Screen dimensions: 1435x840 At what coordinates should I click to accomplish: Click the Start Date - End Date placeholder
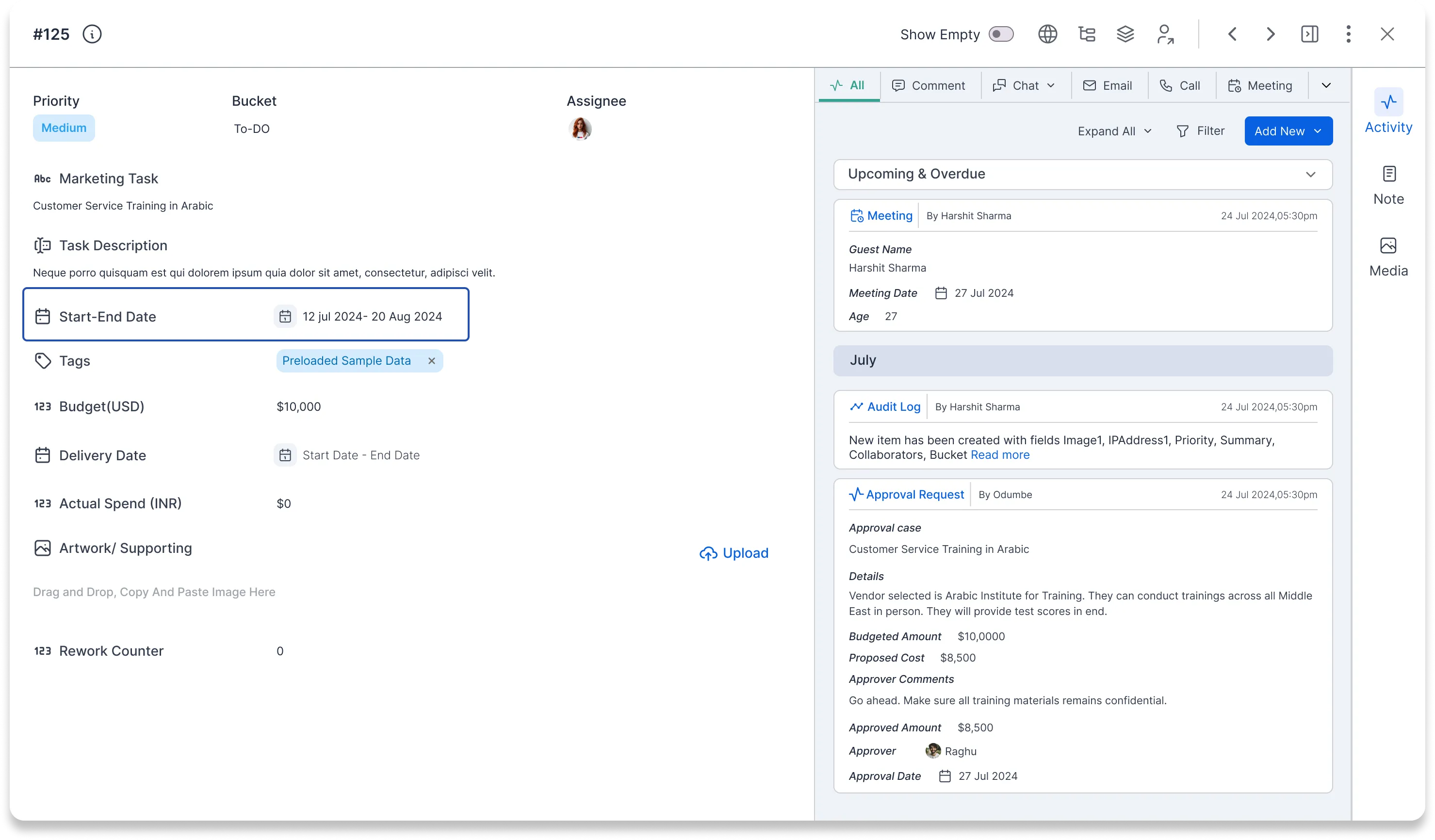click(x=361, y=455)
